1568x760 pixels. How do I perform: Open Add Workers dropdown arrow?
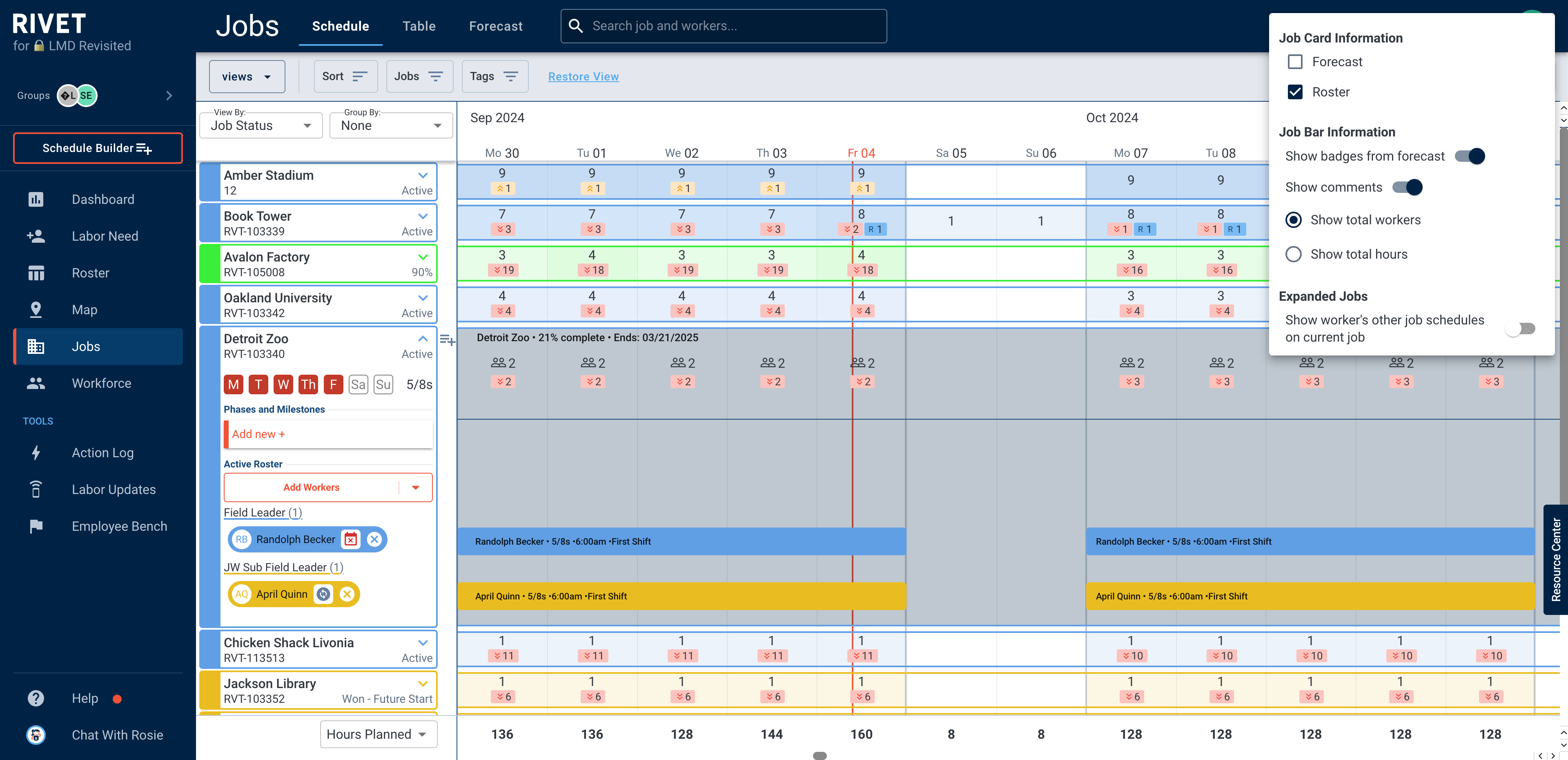tap(416, 487)
